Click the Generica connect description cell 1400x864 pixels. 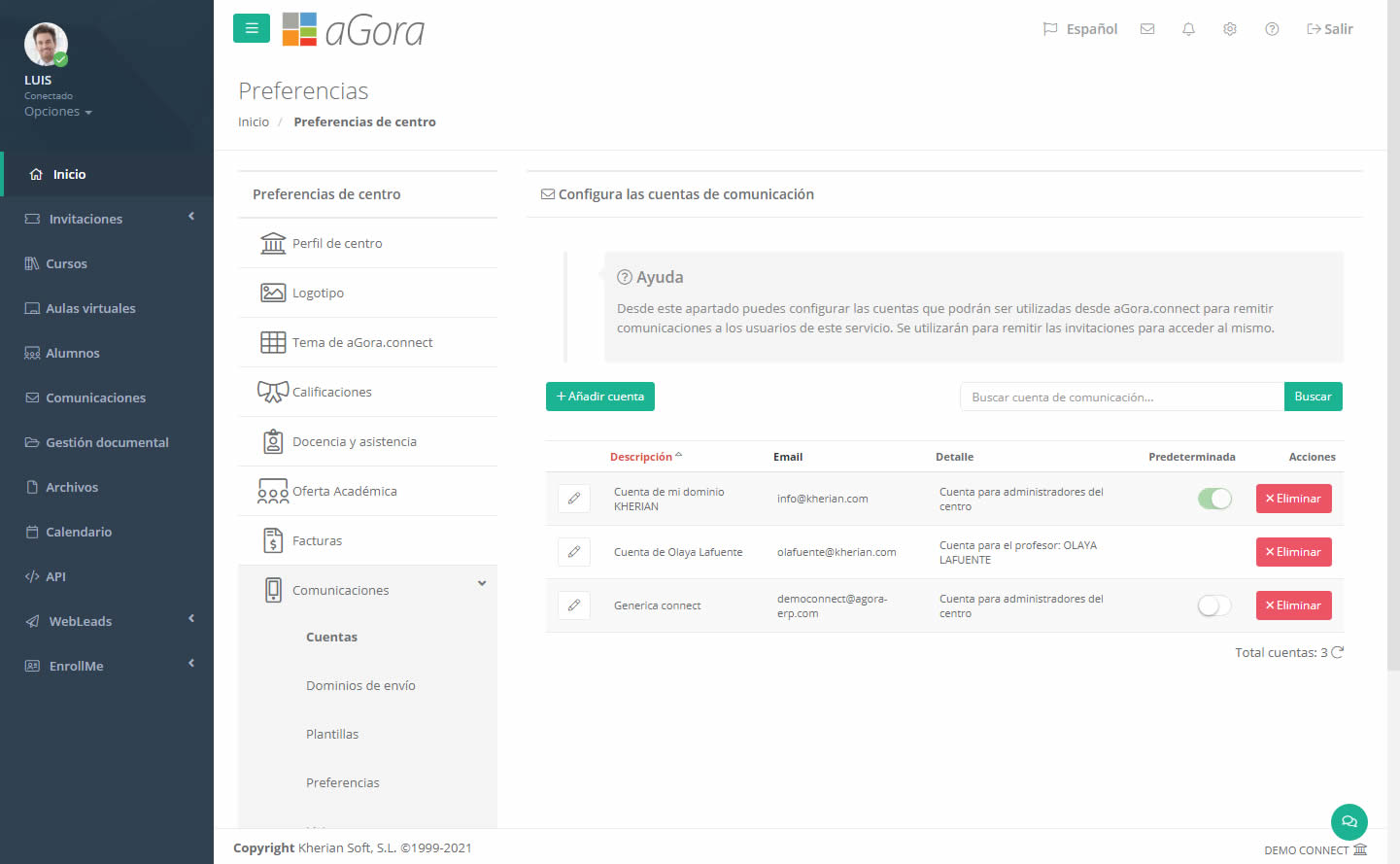click(658, 605)
